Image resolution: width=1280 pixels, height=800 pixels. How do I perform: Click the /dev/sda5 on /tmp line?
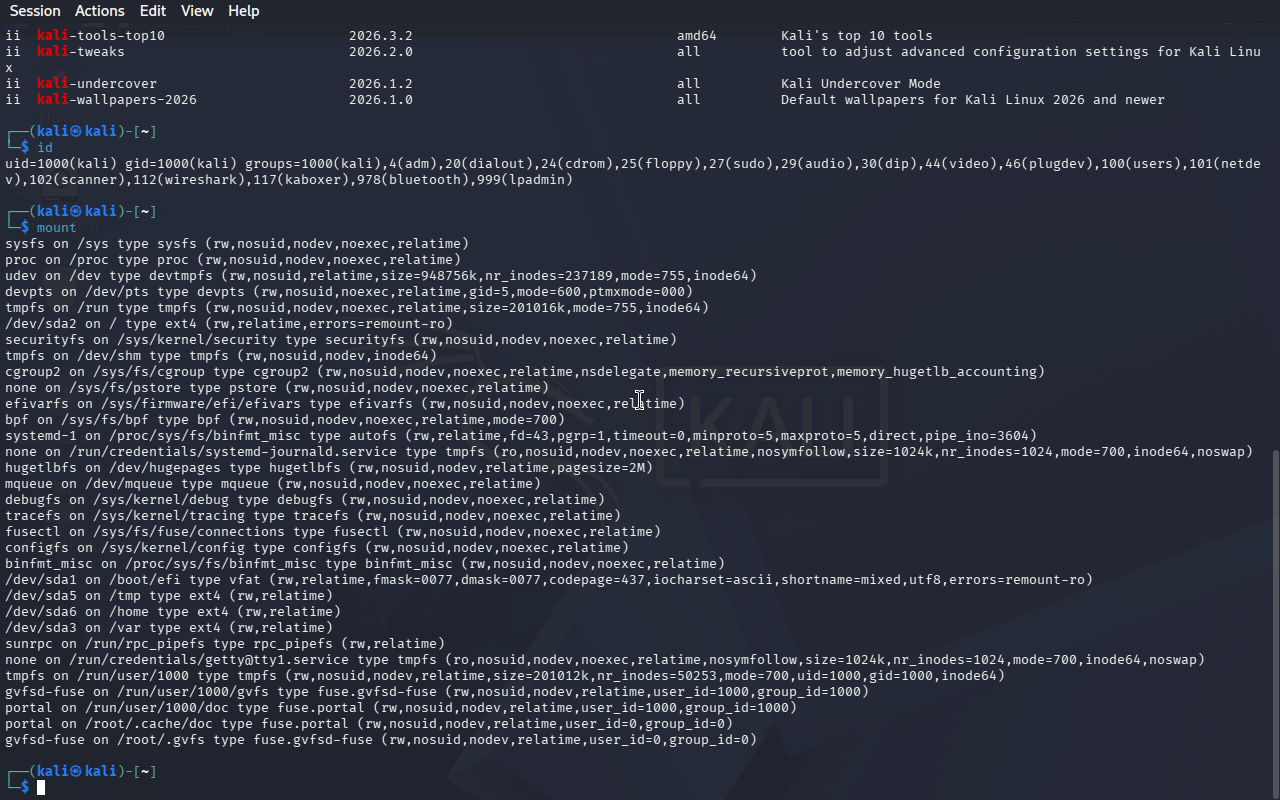coord(169,596)
